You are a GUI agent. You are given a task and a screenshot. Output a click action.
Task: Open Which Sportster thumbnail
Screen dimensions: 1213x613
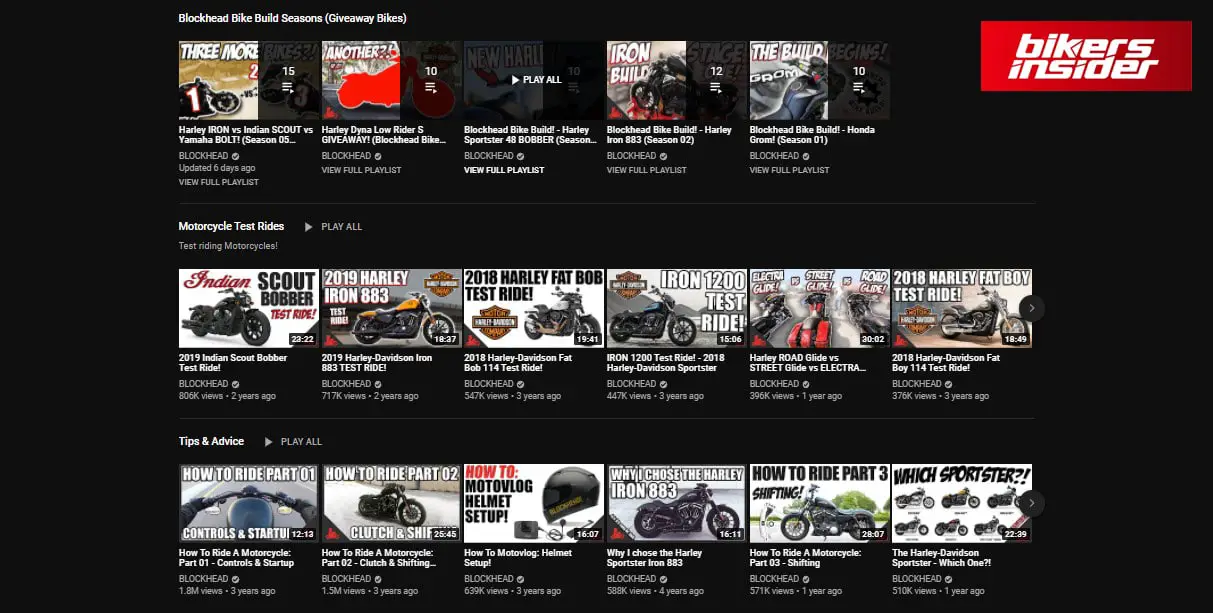tap(962, 503)
